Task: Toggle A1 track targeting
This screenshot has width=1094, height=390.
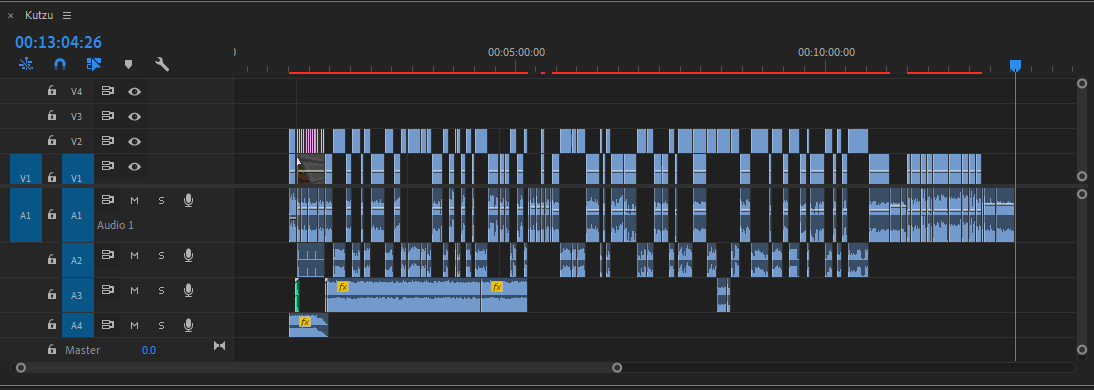Action: [x=77, y=216]
